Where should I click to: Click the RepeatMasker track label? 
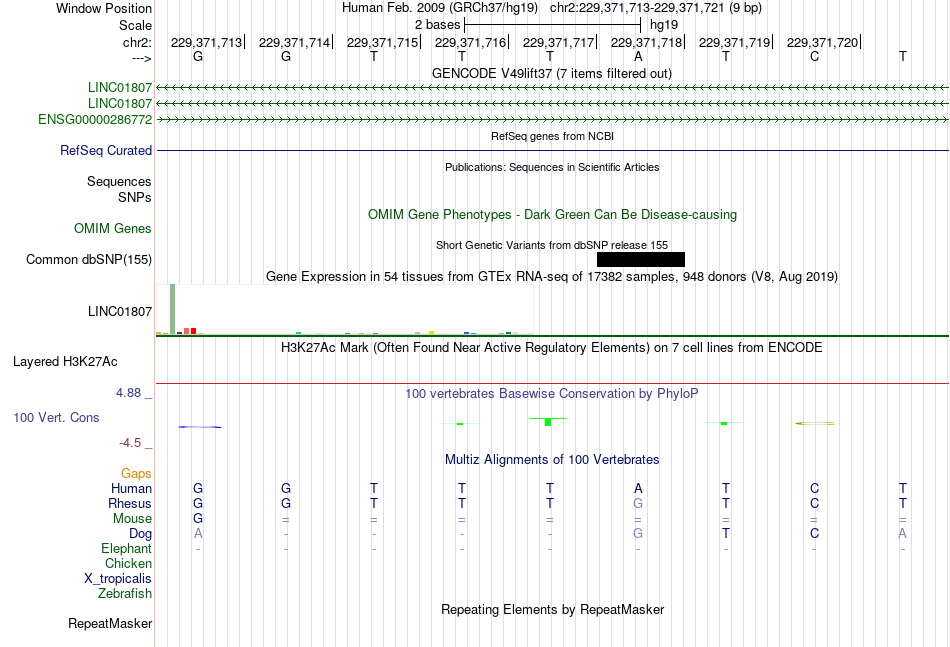coord(110,623)
